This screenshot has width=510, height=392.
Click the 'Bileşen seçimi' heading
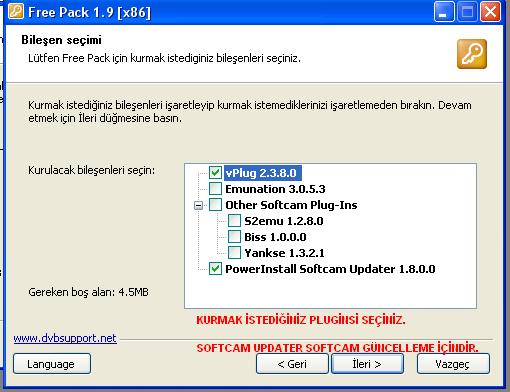coord(61,40)
